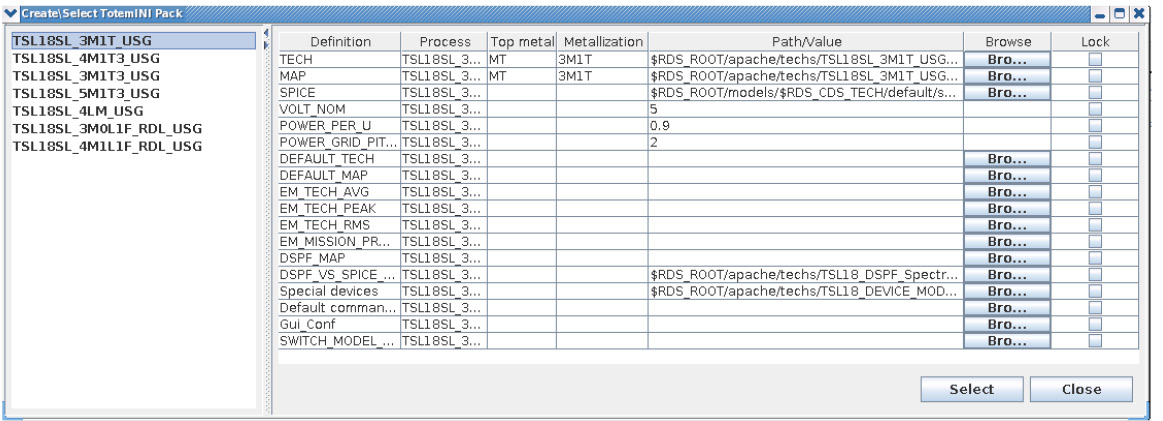This screenshot has width=1163, height=421.
Task: Toggle the Lock checkbox for VOLT_NOM
Action: (x=1095, y=108)
